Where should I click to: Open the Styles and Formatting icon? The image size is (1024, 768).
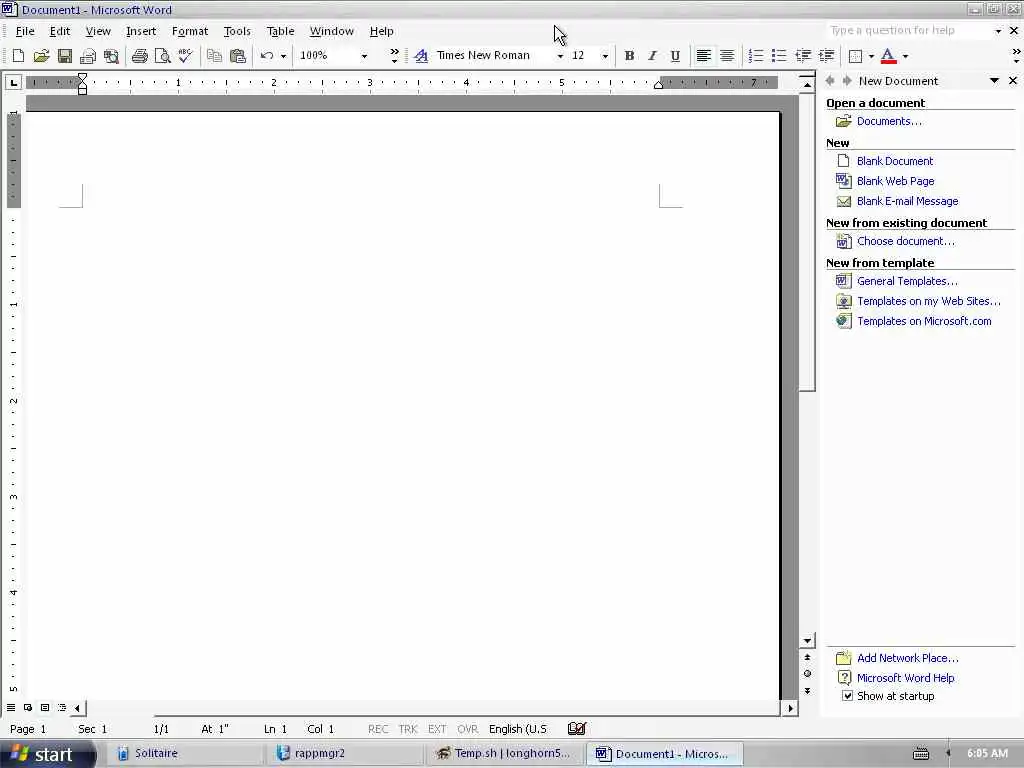point(421,56)
